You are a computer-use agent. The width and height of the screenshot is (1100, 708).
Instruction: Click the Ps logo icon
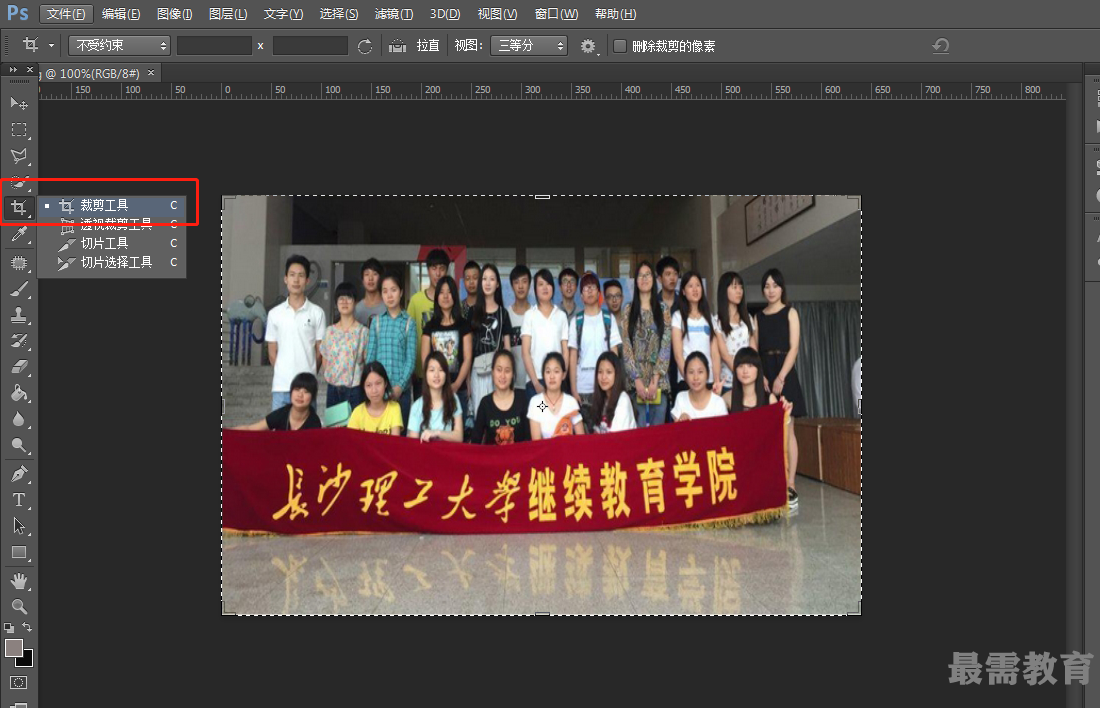click(x=18, y=13)
